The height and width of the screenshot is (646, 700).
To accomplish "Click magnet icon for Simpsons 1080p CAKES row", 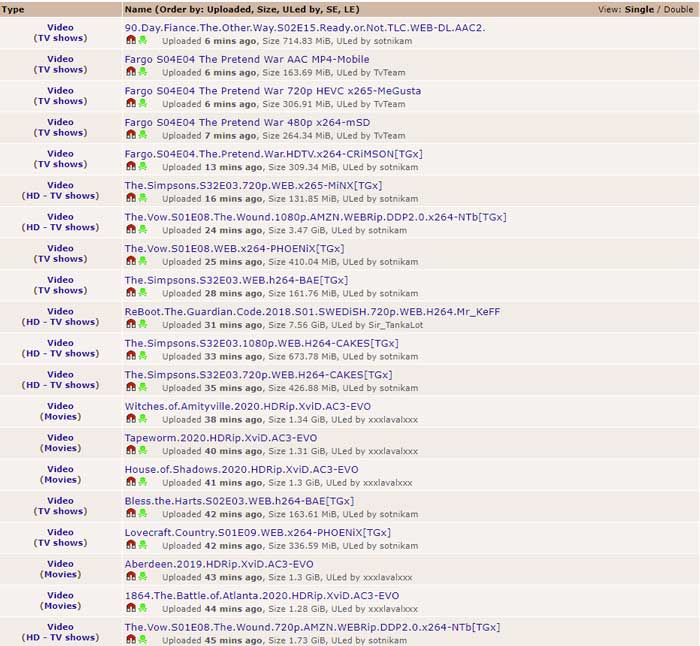I will [x=131, y=356].
